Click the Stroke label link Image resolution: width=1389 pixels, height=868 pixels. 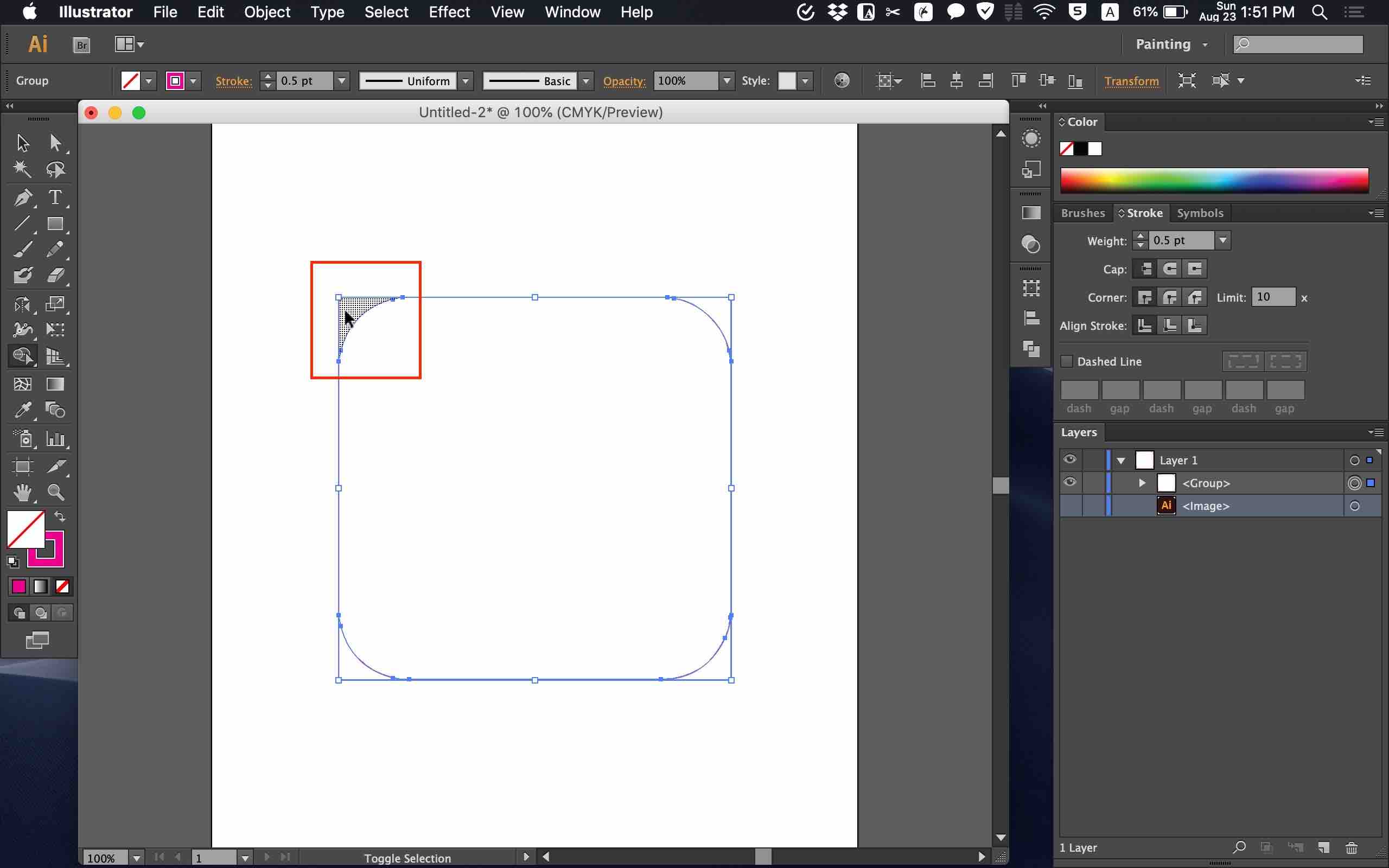point(233,81)
